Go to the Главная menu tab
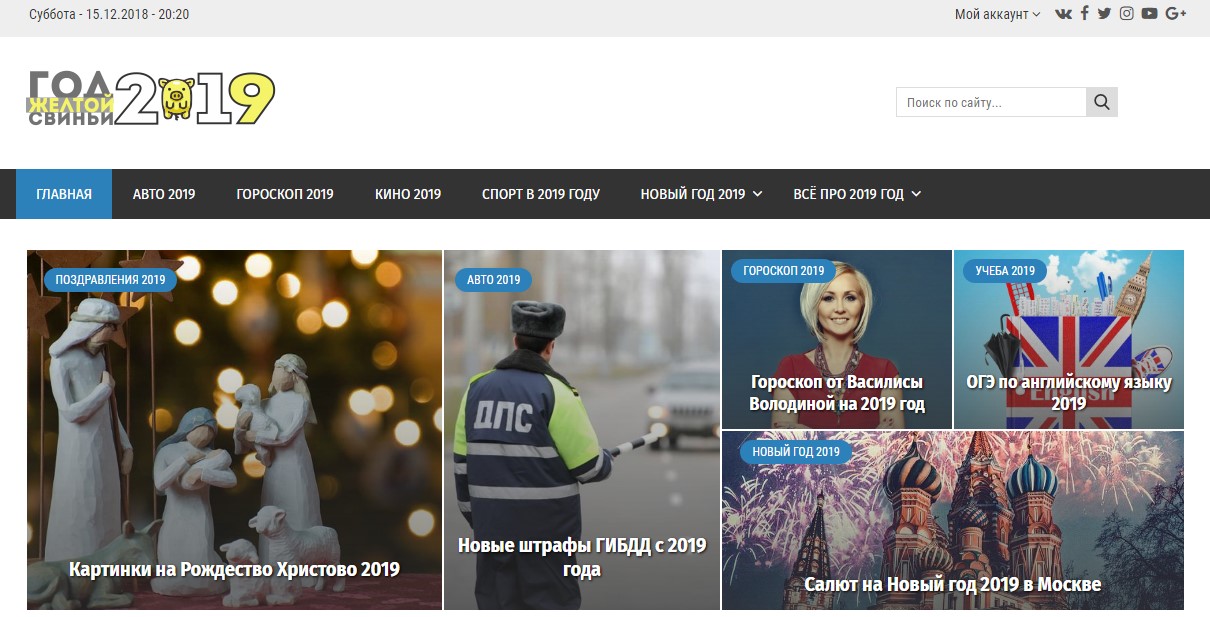Viewport: 1210px width, 617px height. 64,194
